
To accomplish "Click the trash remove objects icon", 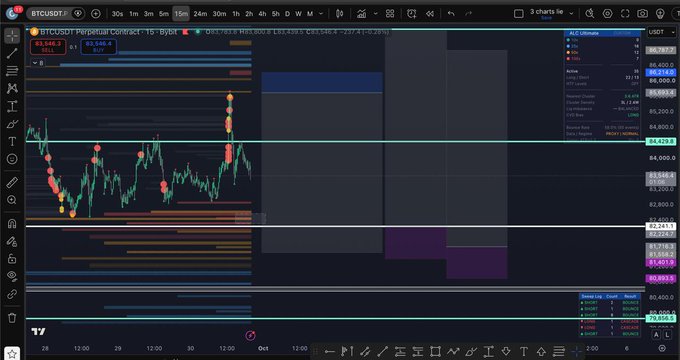I will click(x=12, y=318).
